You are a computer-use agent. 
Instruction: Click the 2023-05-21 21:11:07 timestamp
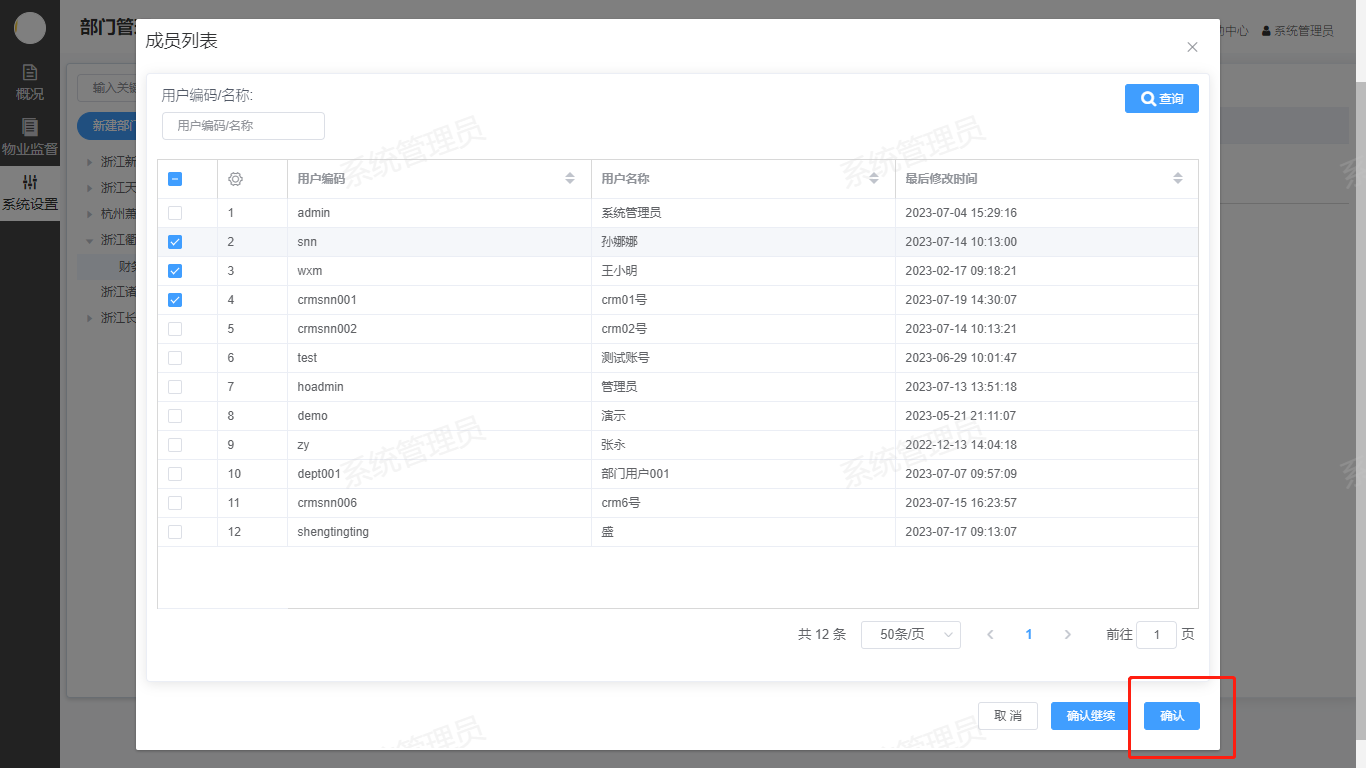click(x=961, y=416)
